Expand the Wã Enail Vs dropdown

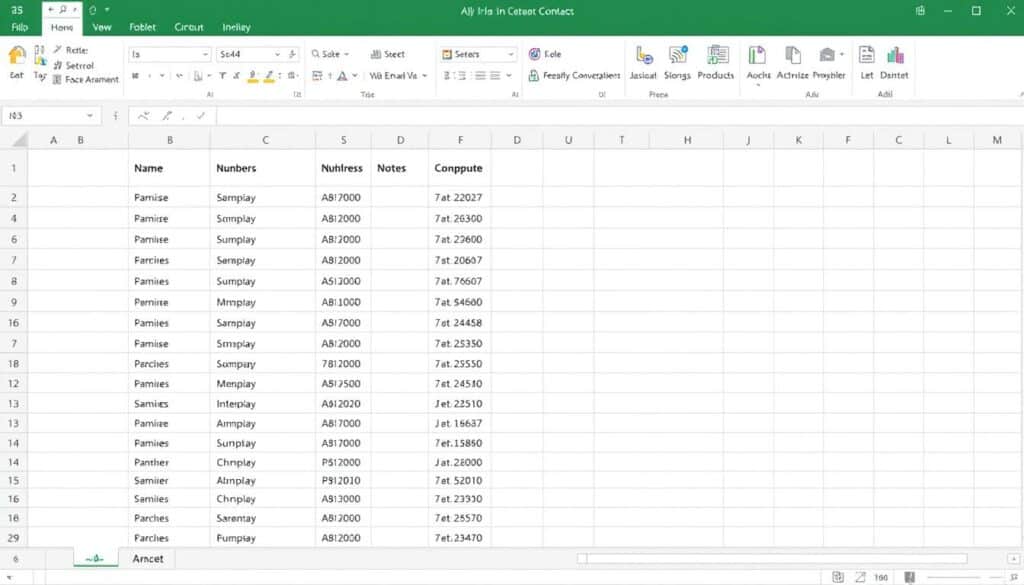point(424,76)
